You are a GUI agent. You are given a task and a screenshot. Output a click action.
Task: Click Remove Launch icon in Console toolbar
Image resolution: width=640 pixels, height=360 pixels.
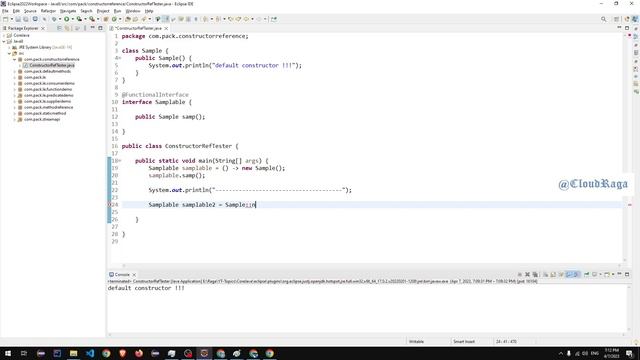[527, 275]
